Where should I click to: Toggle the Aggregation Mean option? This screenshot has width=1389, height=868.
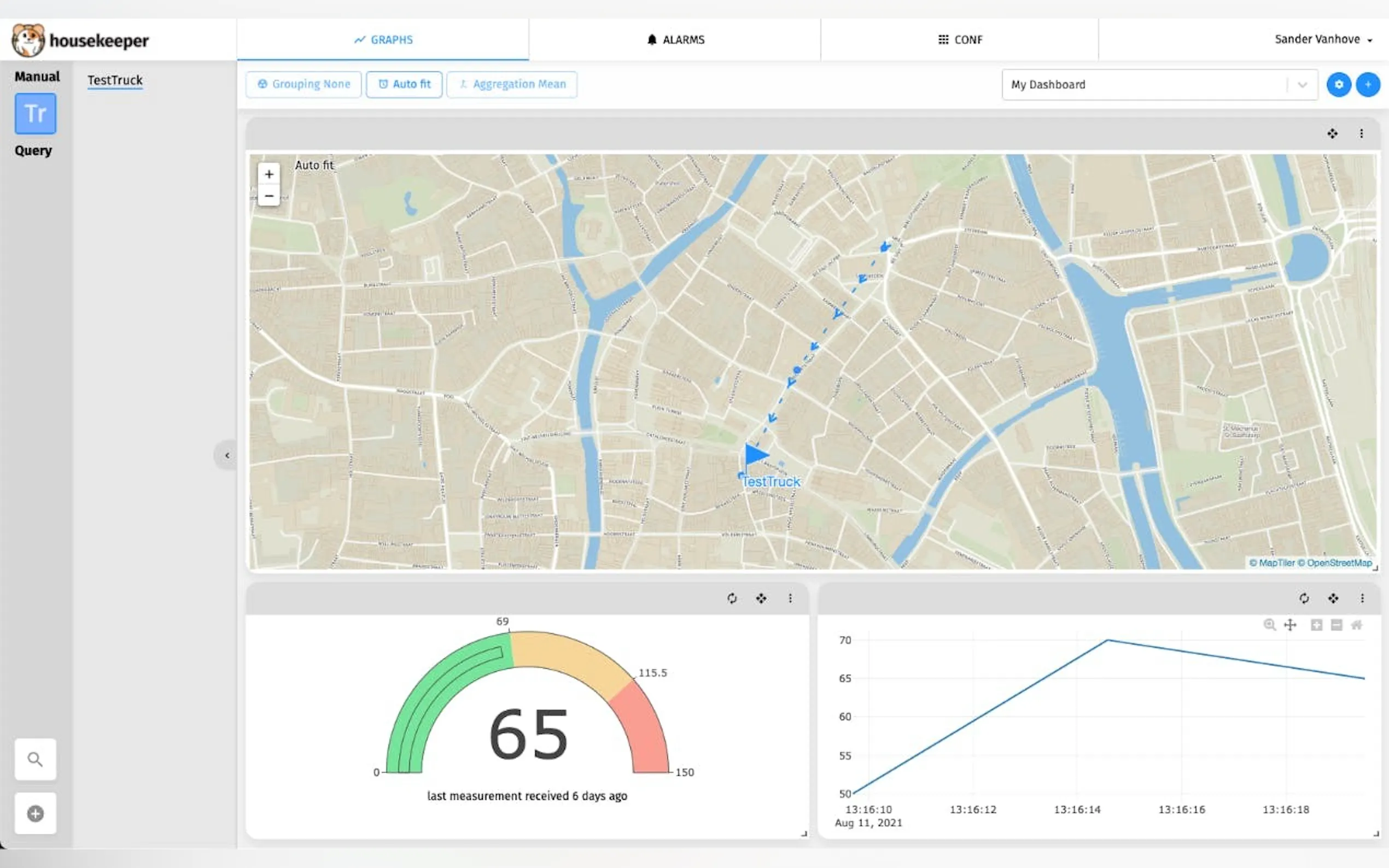[x=512, y=84]
